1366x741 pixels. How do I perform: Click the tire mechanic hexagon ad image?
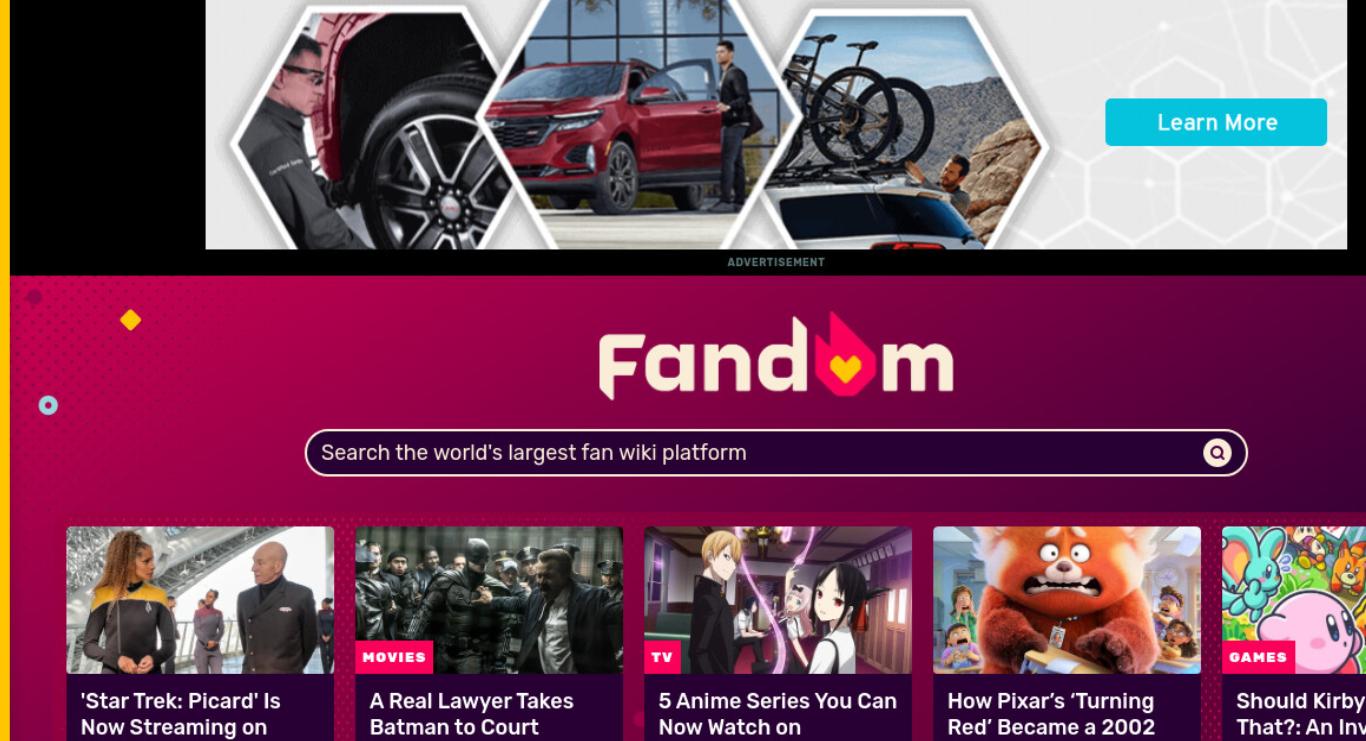(x=375, y=130)
